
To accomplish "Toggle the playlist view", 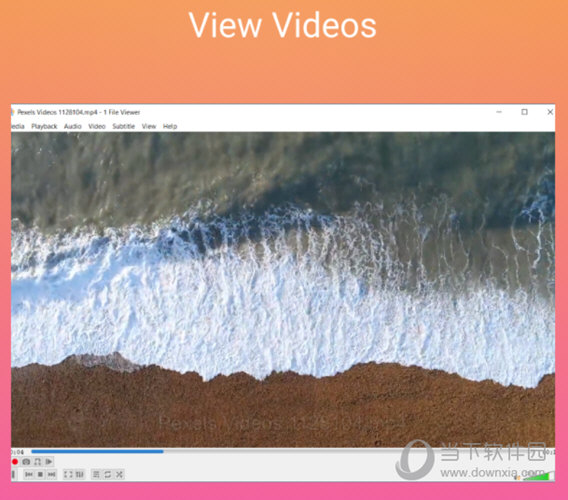I will (x=96, y=474).
